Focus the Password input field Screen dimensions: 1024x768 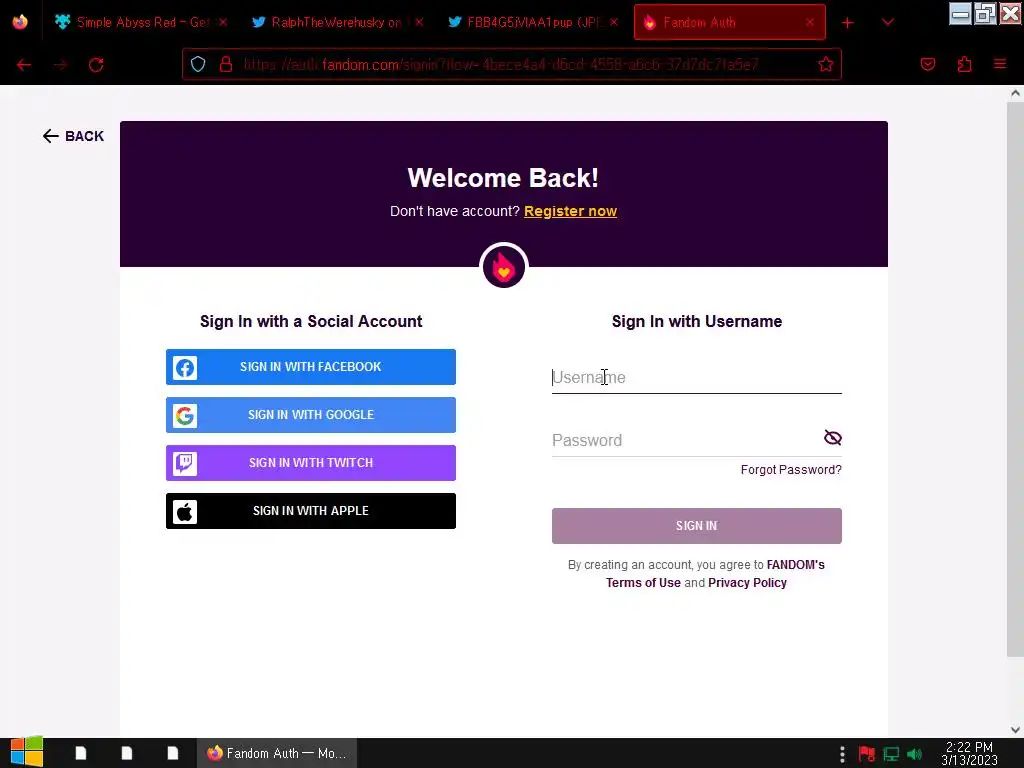point(686,440)
